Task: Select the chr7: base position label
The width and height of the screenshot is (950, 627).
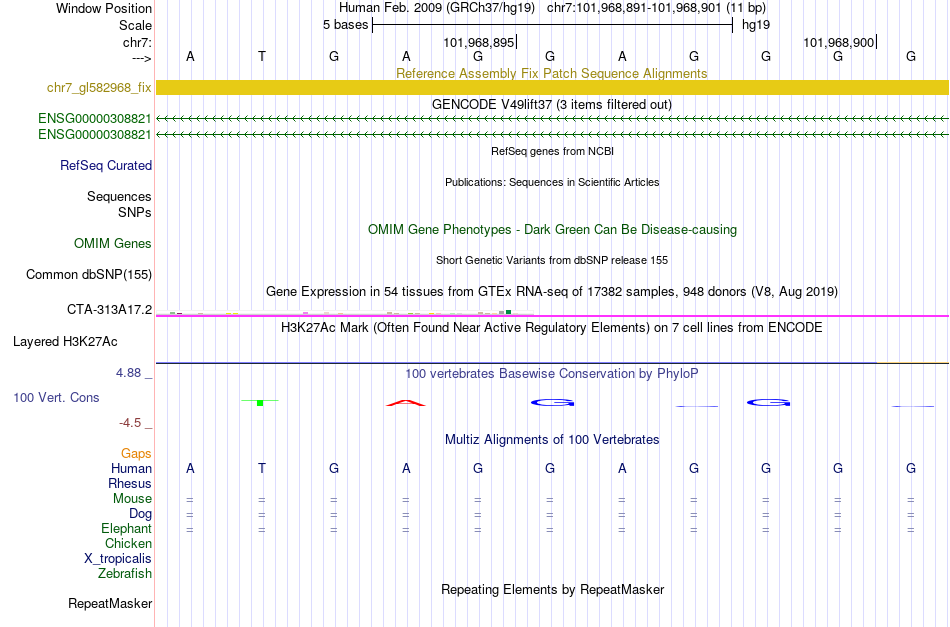Action: click(x=137, y=42)
